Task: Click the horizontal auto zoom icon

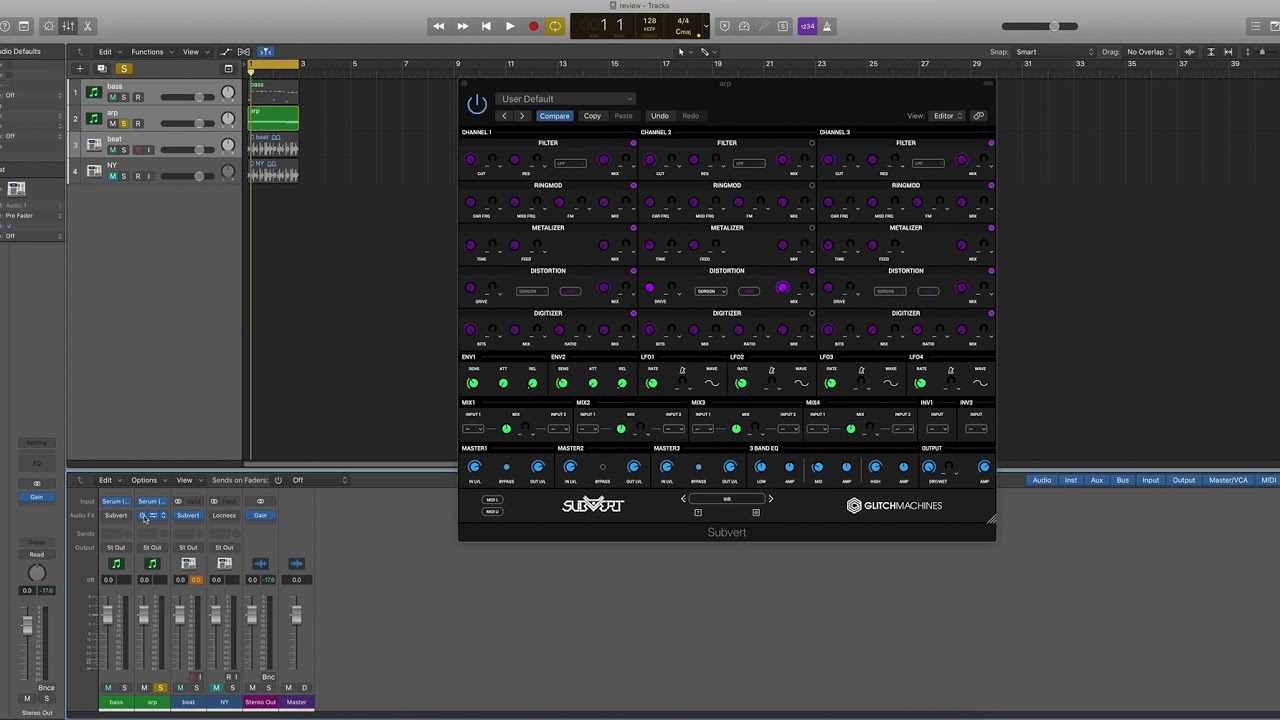Action: click(x=1229, y=52)
